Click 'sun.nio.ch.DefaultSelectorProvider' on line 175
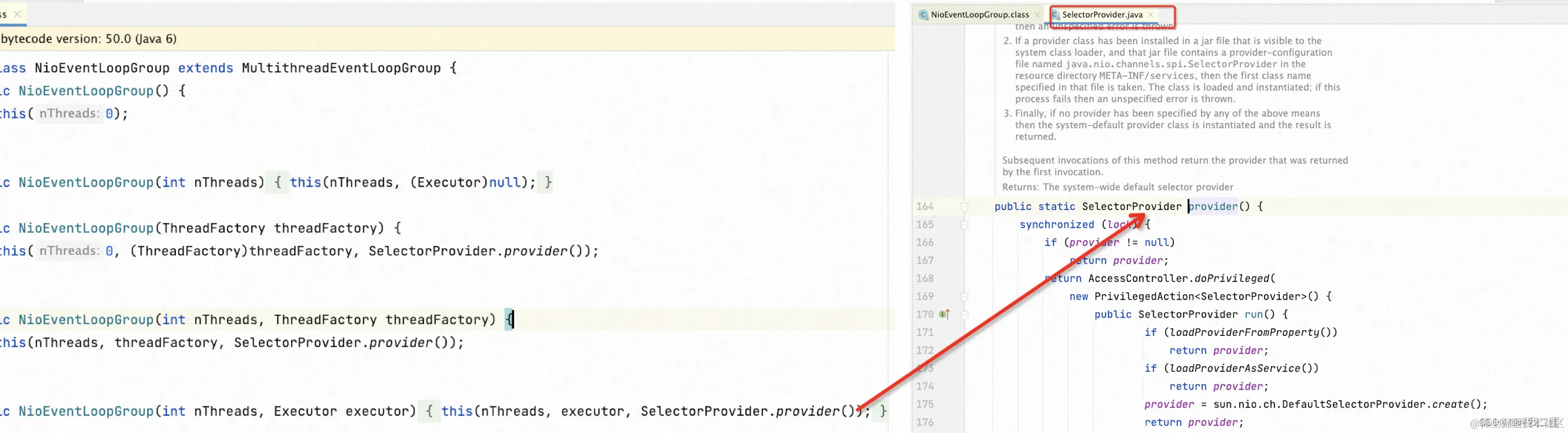This screenshot has width=1568, height=433. (1319, 404)
